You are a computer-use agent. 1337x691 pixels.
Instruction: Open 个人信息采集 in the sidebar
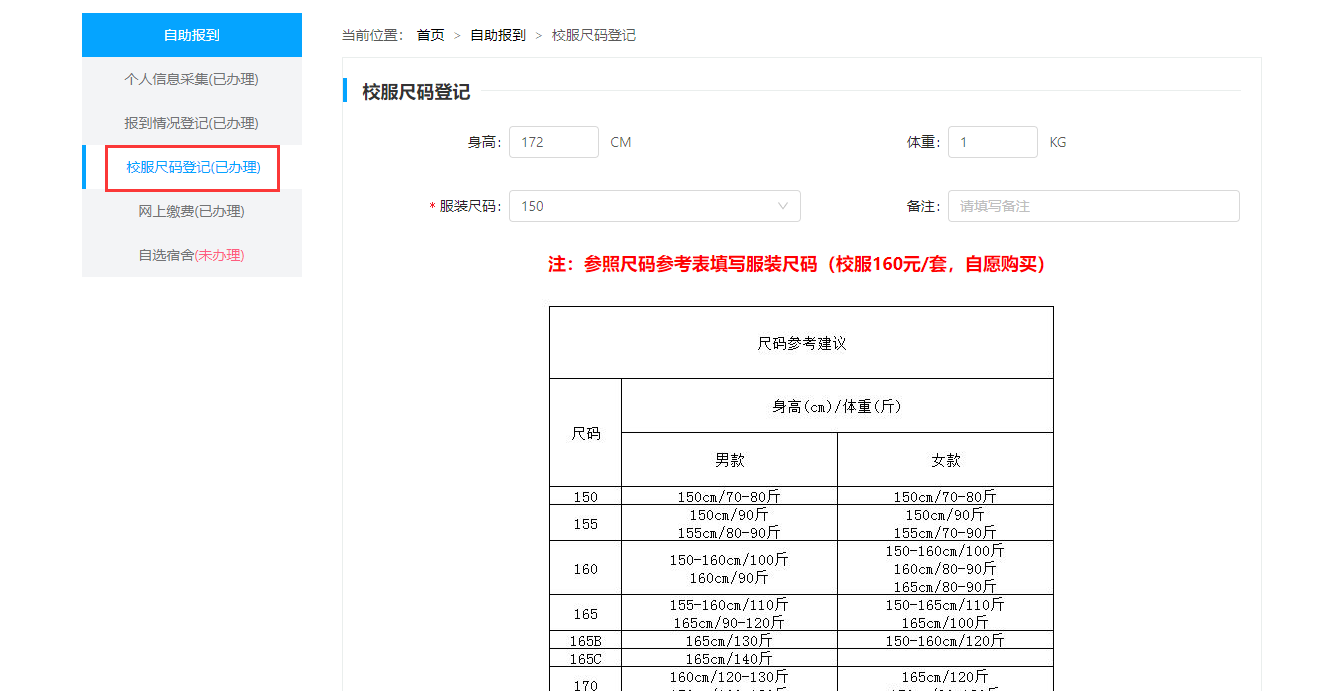[x=191, y=79]
